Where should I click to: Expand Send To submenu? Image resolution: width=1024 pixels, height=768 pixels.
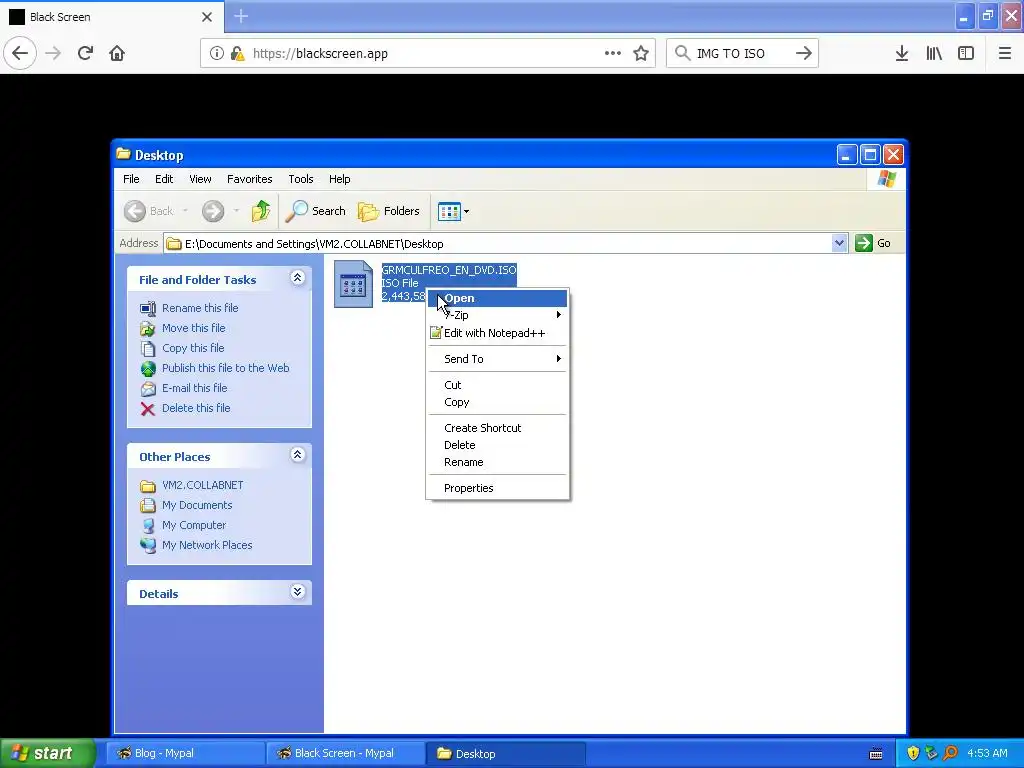[x=498, y=359]
